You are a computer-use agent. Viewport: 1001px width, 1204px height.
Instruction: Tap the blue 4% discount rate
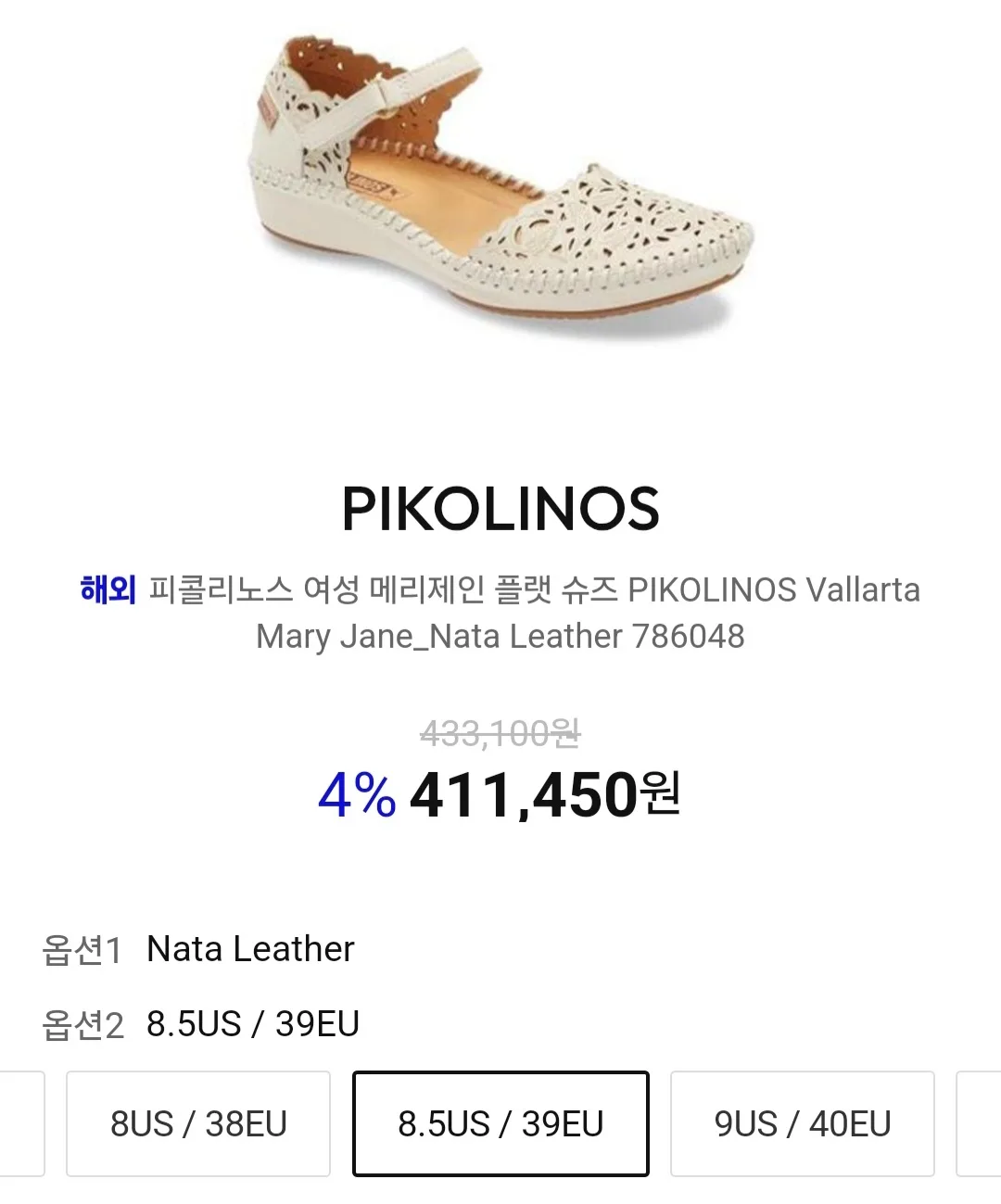point(357,795)
